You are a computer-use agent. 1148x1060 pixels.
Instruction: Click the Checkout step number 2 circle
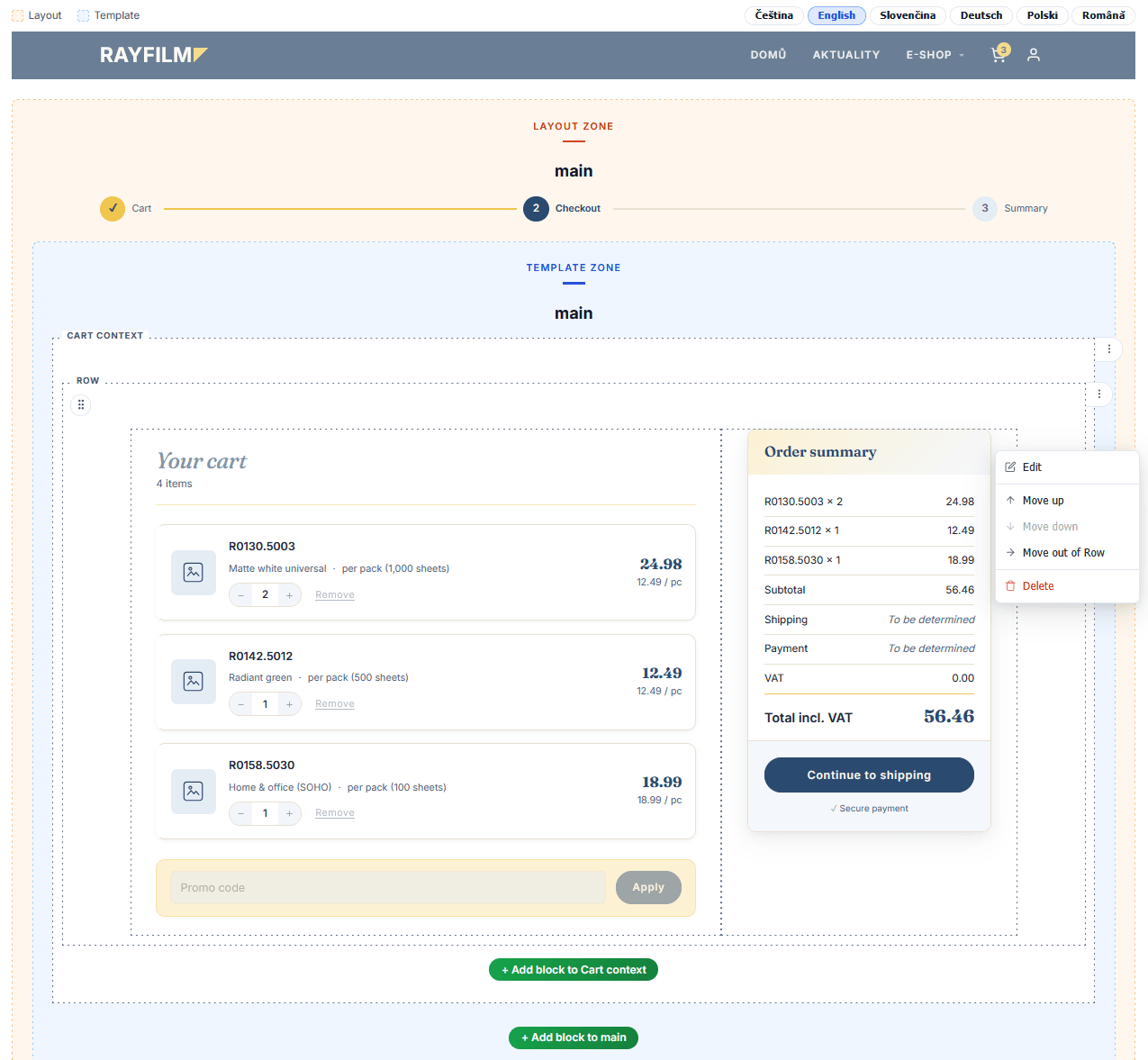[x=536, y=208]
